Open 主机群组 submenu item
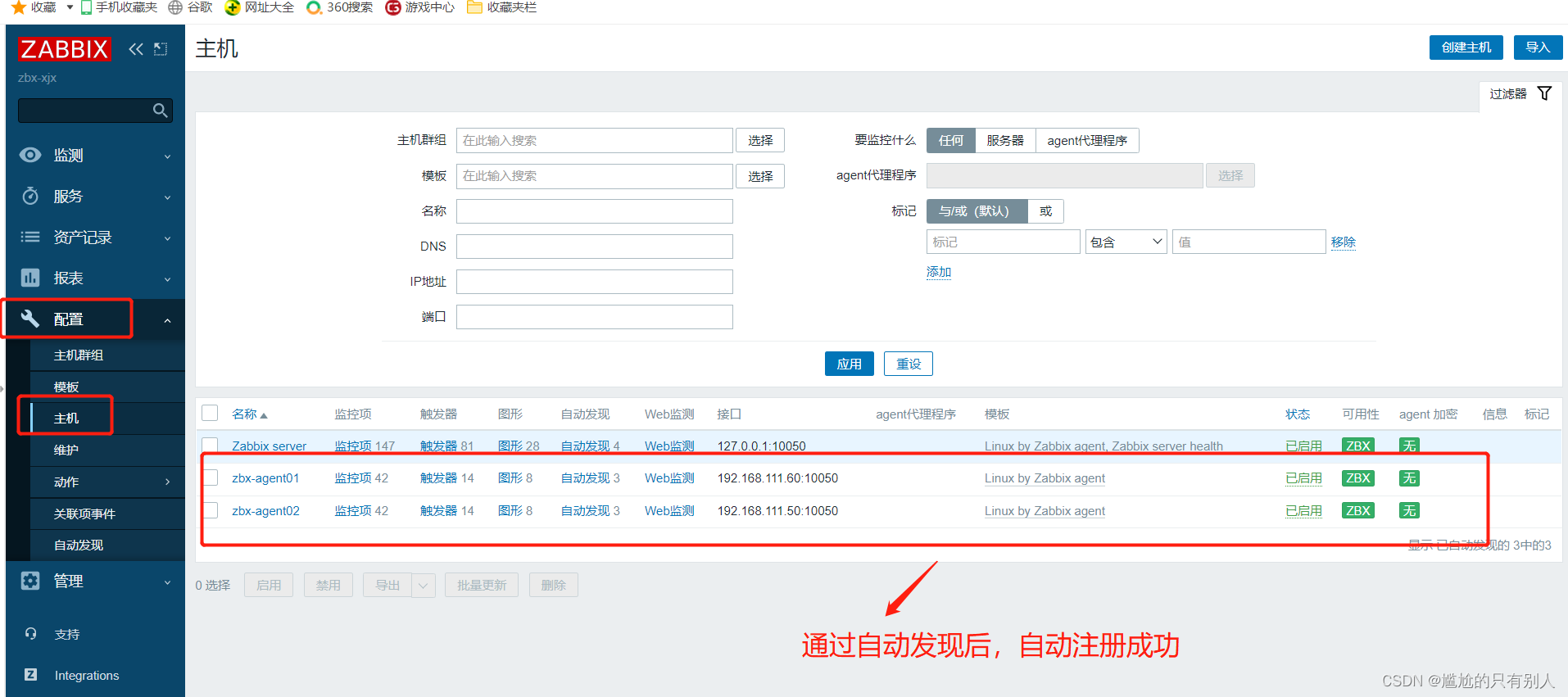Viewport: 1568px width, 697px height. coord(107,355)
